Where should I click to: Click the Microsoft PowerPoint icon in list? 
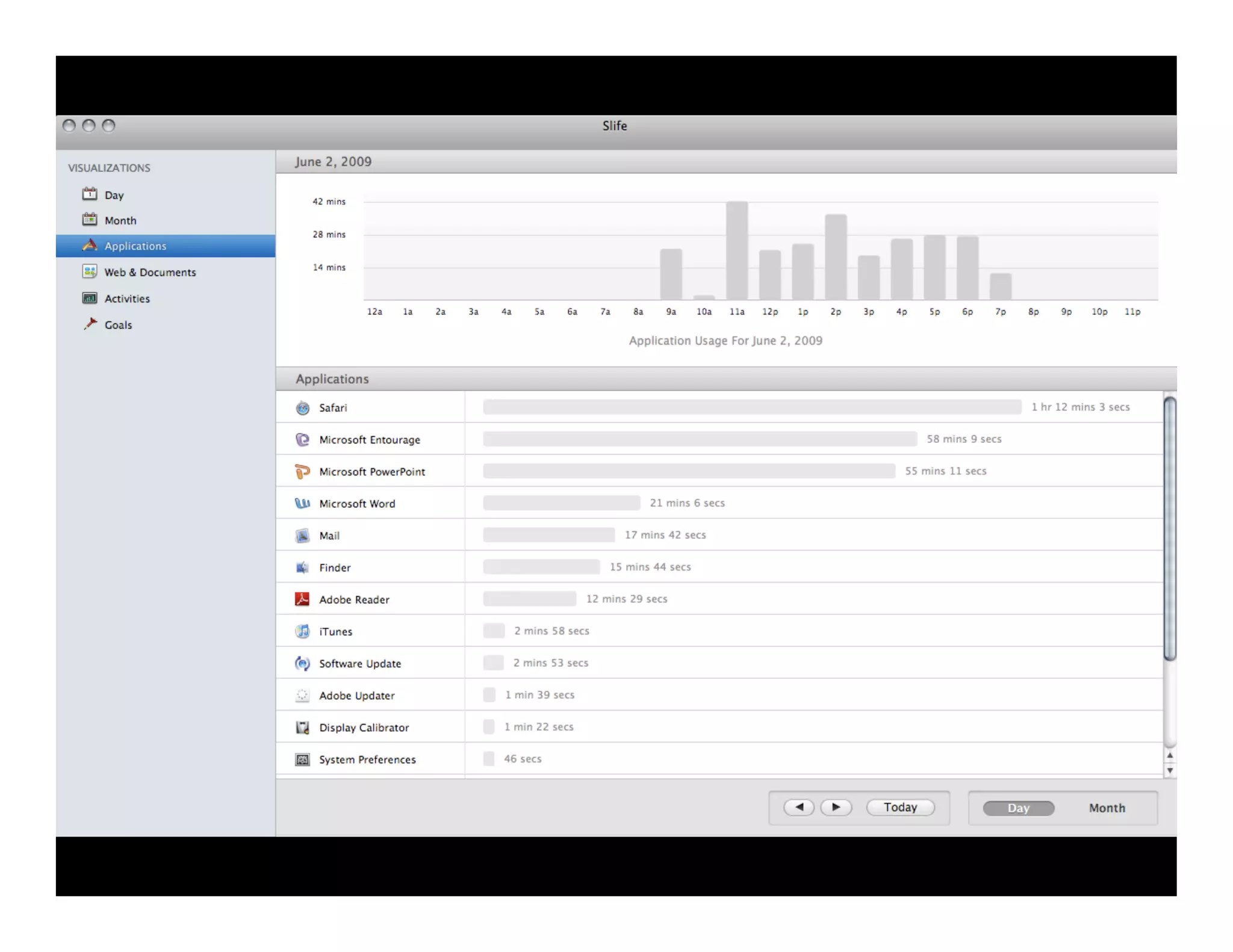[x=302, y=472]
